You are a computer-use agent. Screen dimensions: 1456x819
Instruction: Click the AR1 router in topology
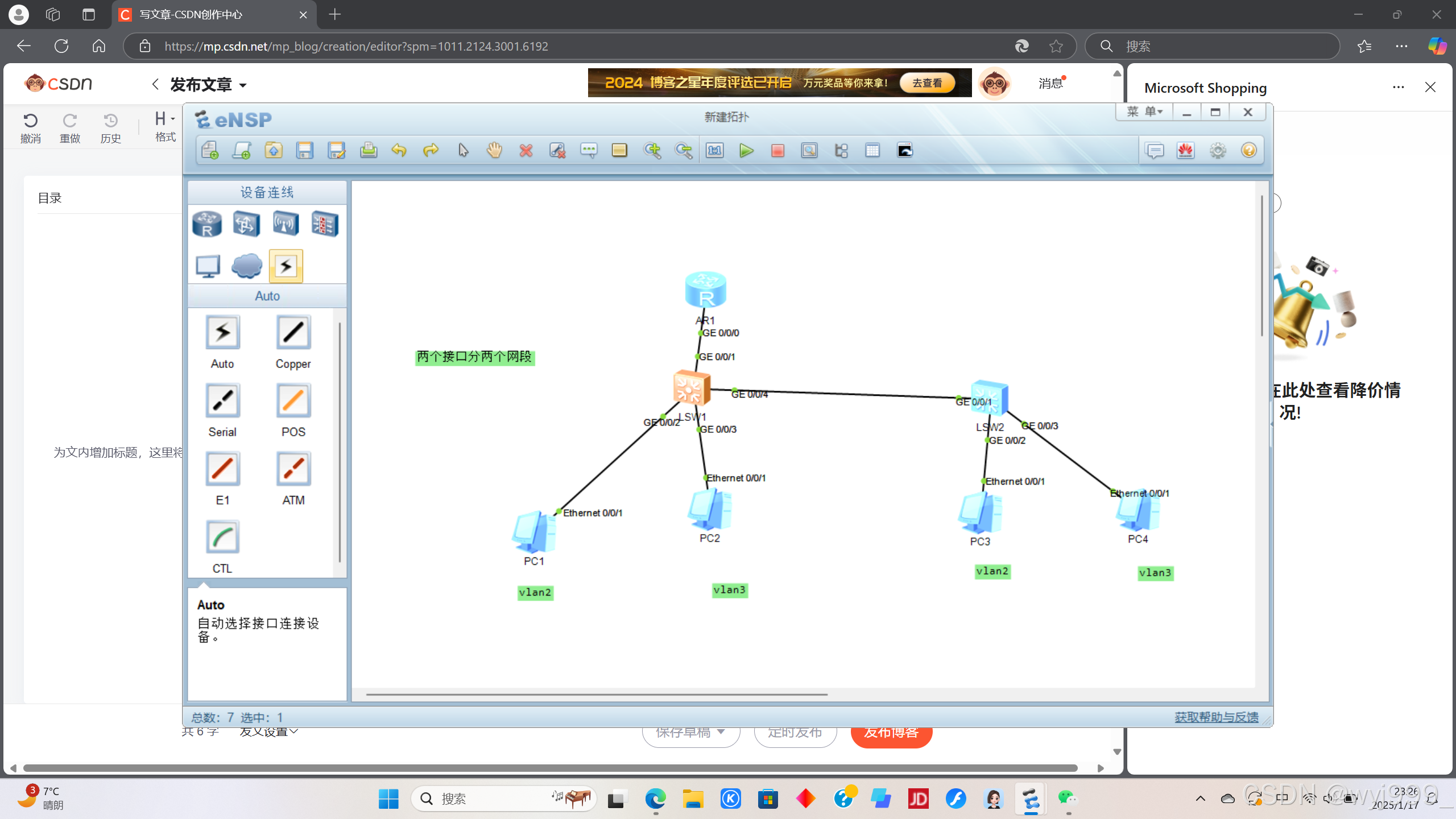click(x=705, y=289)
